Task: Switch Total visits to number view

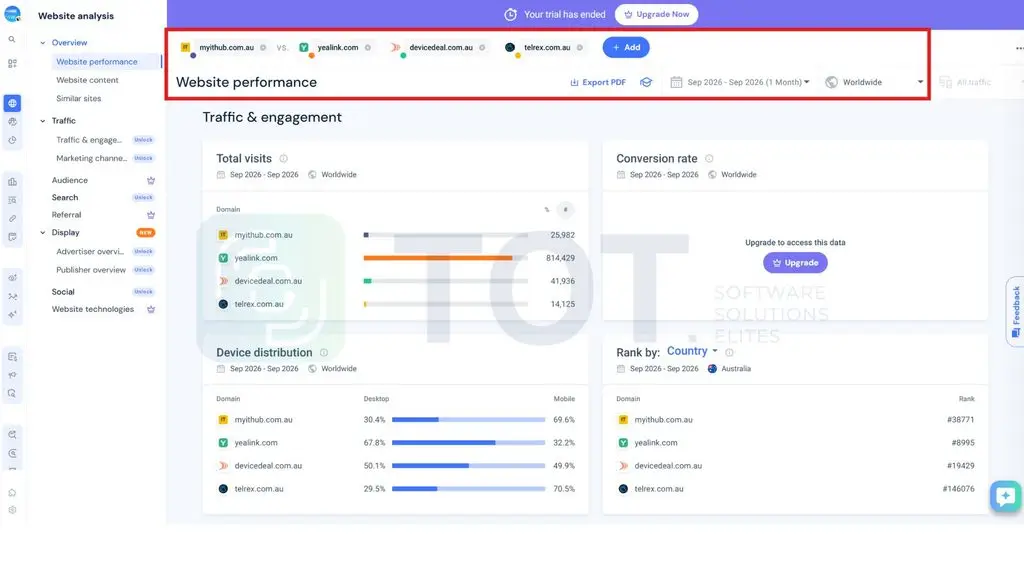Action: (566, 210)
